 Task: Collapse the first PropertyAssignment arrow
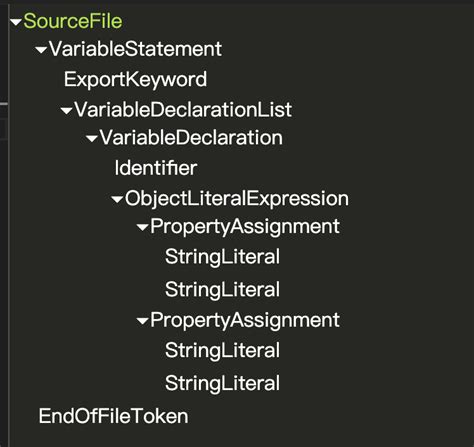[x=142, y=227]
